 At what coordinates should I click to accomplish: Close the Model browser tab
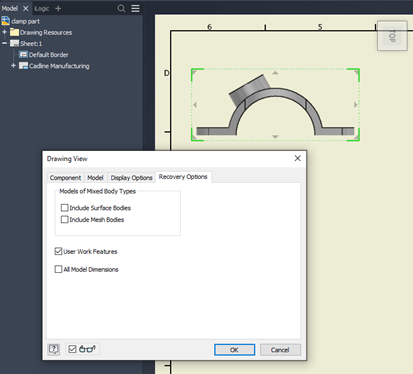25,9
